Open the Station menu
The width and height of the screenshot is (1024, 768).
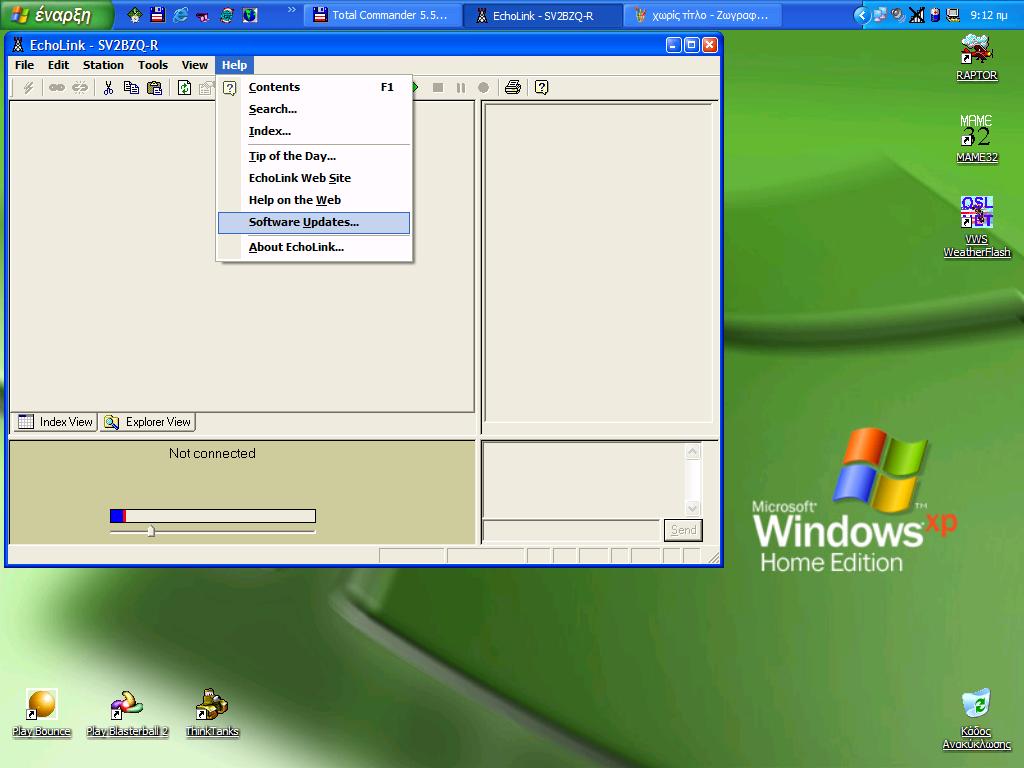(103, 65)
